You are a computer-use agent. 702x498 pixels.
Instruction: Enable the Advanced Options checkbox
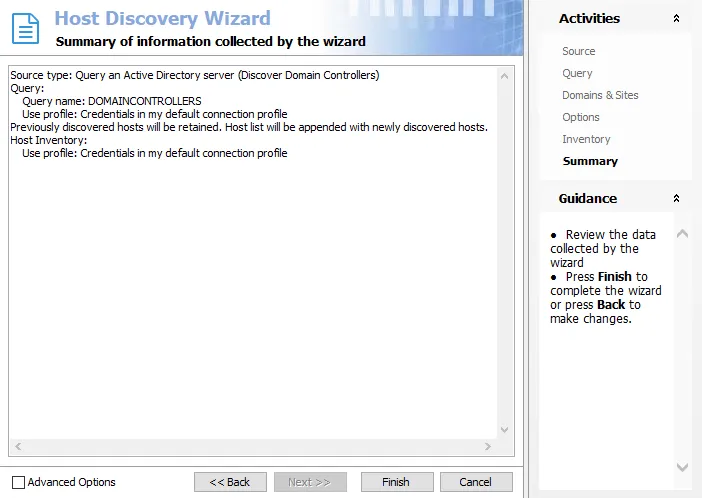point(18,482)
